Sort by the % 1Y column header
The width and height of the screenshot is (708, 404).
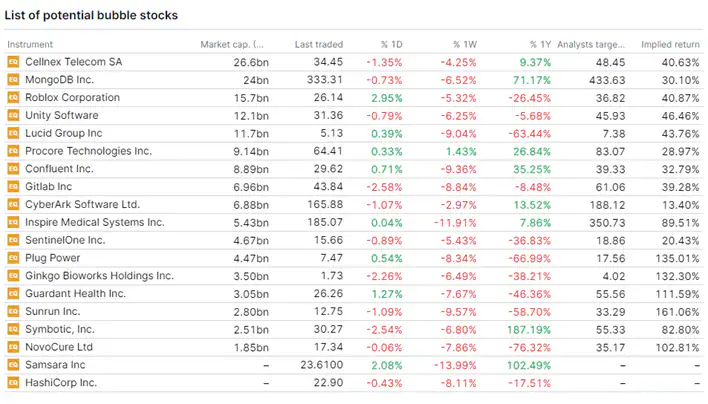[540, 44]
